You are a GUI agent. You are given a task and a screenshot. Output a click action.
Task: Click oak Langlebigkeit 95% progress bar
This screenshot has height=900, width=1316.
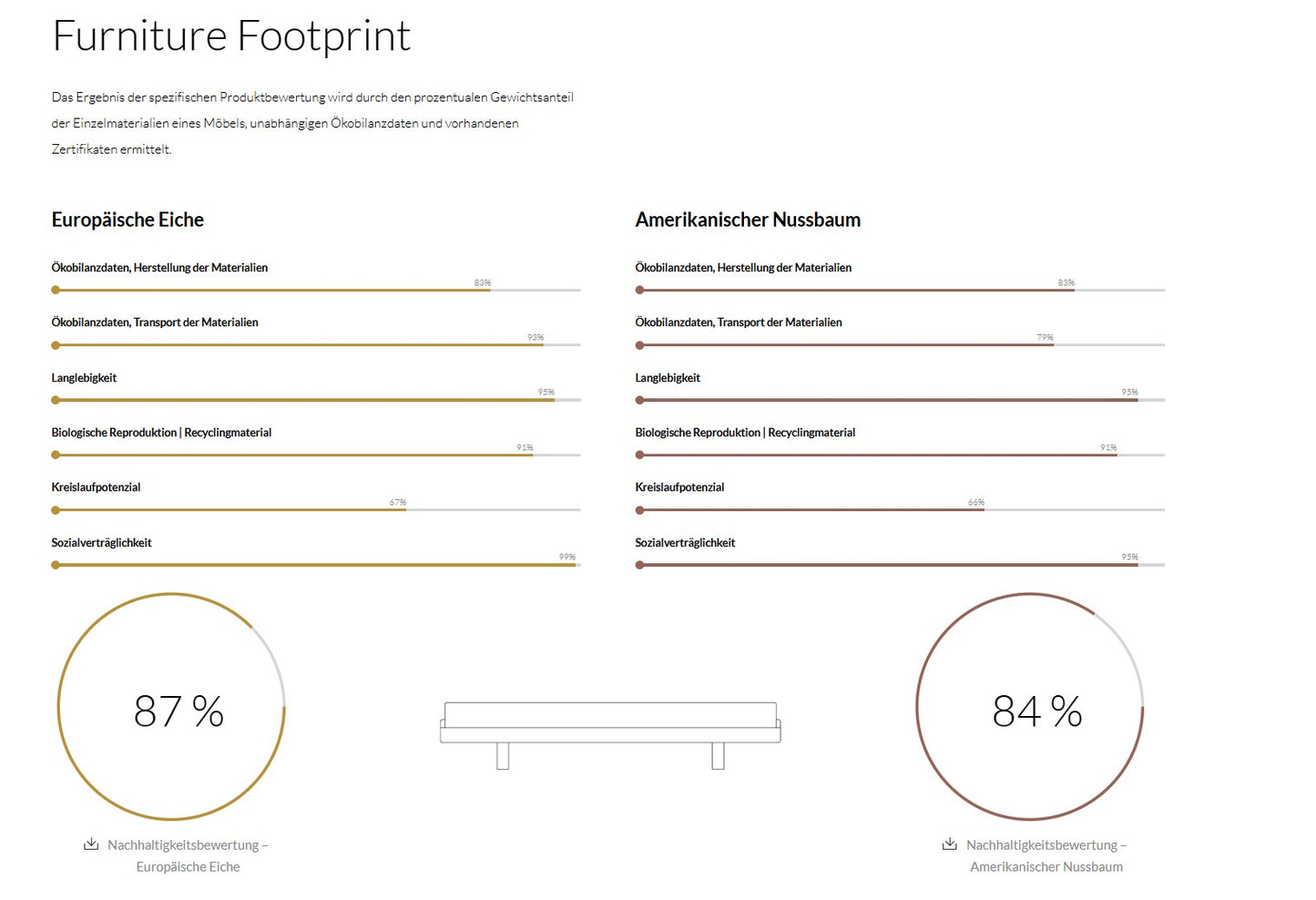pos(316,400)
